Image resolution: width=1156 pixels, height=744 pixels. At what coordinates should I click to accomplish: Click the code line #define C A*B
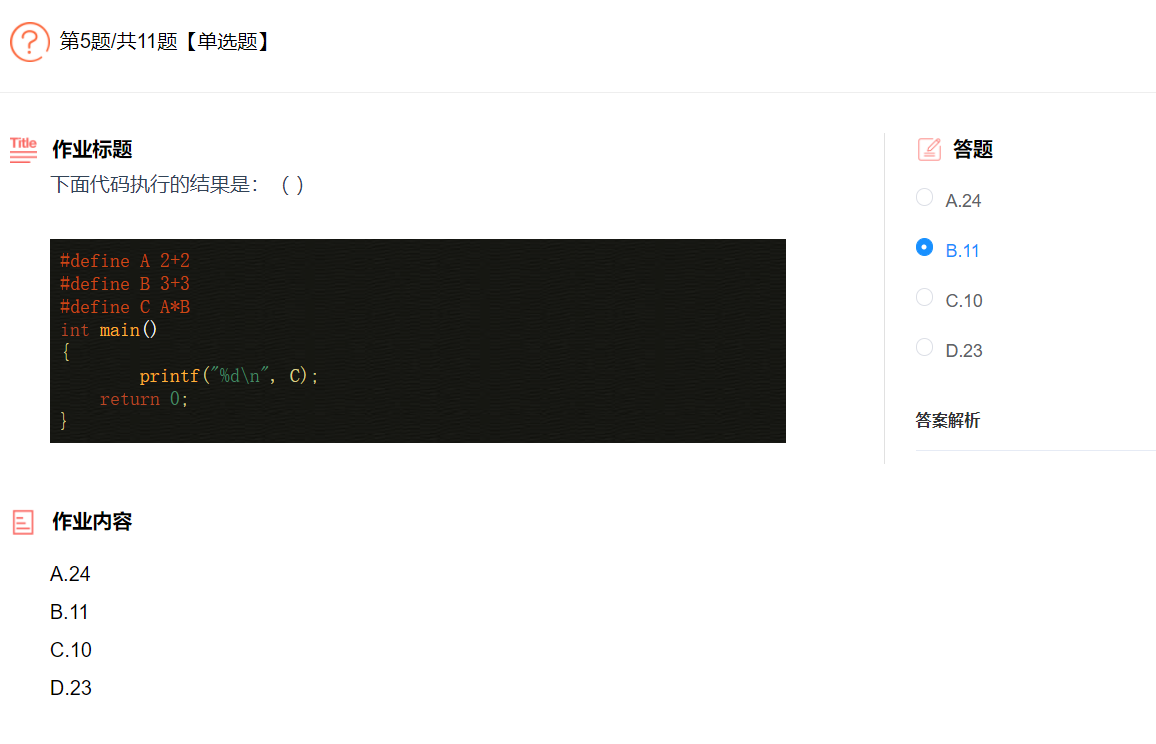click(x=125, y=307)
